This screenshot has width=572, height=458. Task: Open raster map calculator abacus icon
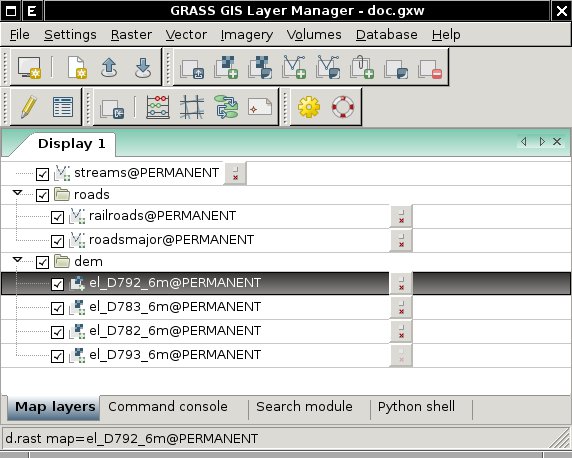(158, 107)
